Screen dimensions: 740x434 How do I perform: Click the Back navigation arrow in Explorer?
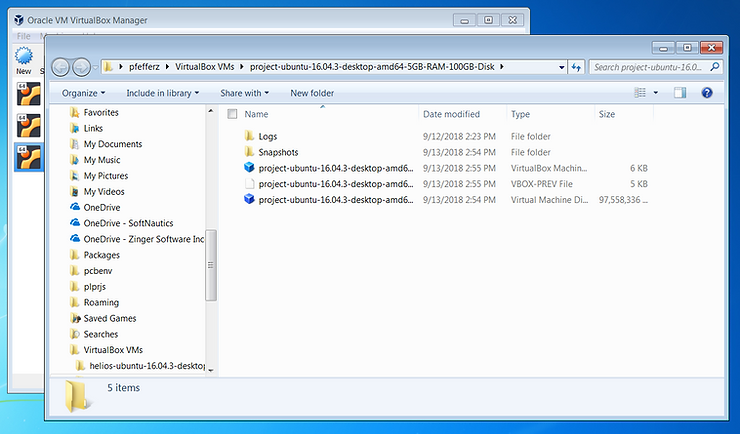pyautogui.click(x=60, y=67)
